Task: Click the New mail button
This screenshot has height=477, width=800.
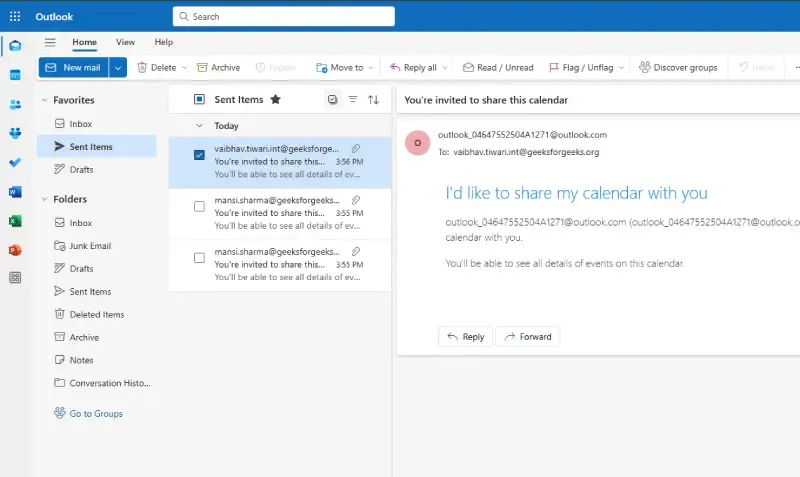Action: click(x=73, y=67)
